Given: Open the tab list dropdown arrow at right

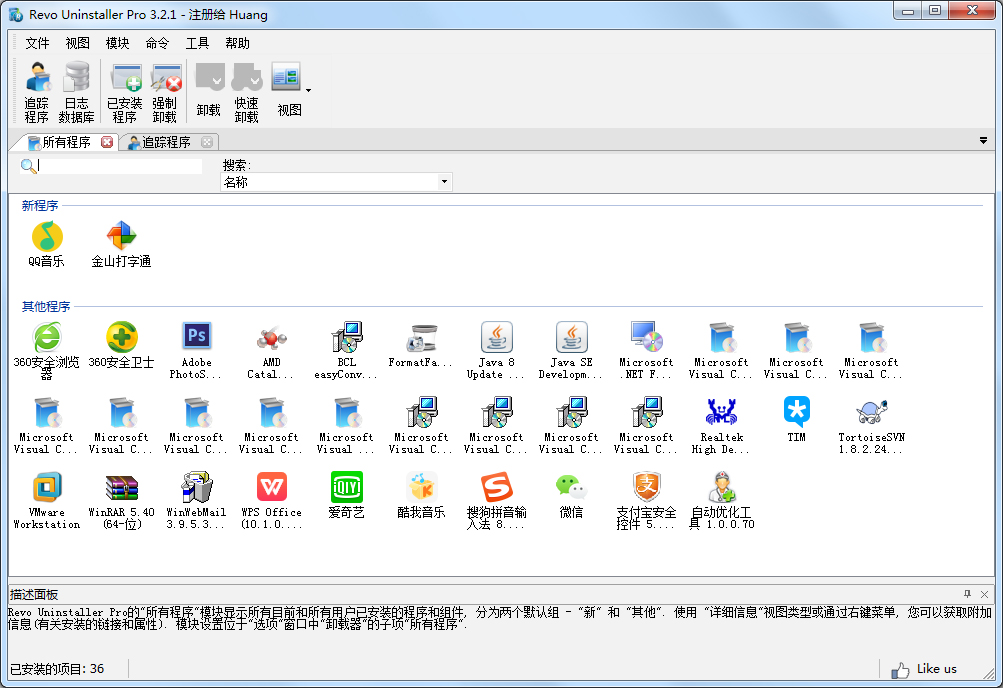Looking at the screenshot, I should [984, 141].
